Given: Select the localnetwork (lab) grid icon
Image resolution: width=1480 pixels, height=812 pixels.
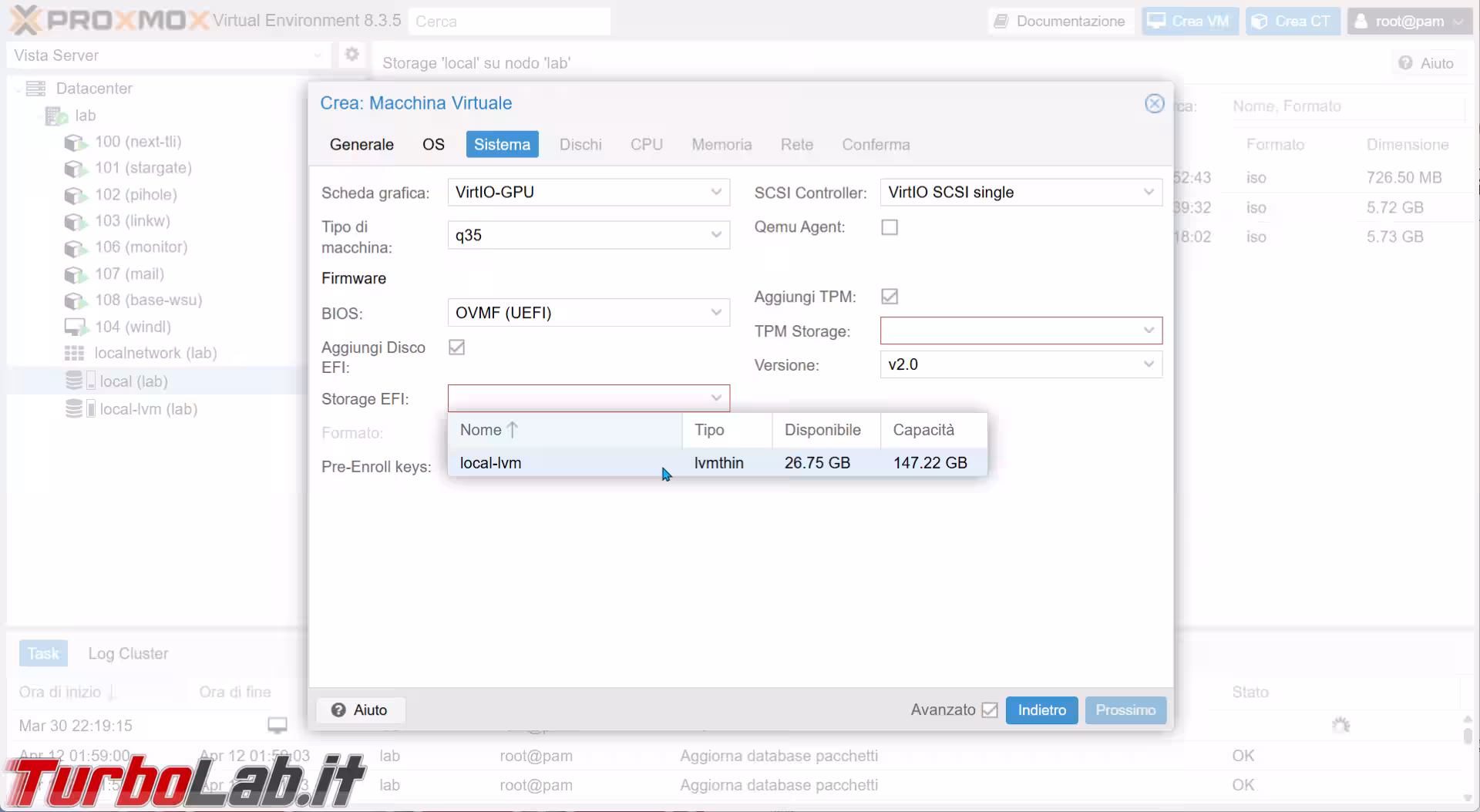Looking at the screenshot, I should (x=74, y=354).
